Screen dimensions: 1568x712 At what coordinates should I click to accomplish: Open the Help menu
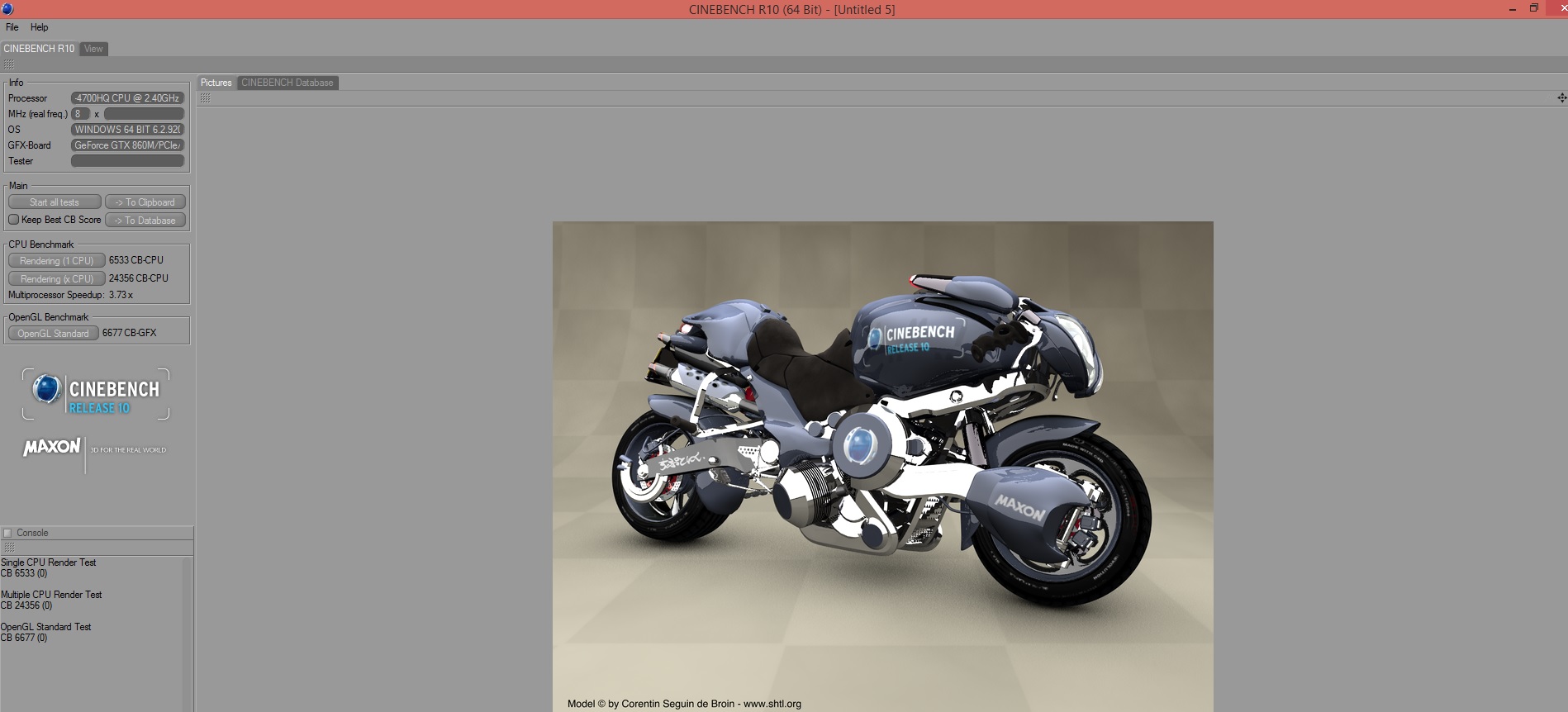pos(39,27)
